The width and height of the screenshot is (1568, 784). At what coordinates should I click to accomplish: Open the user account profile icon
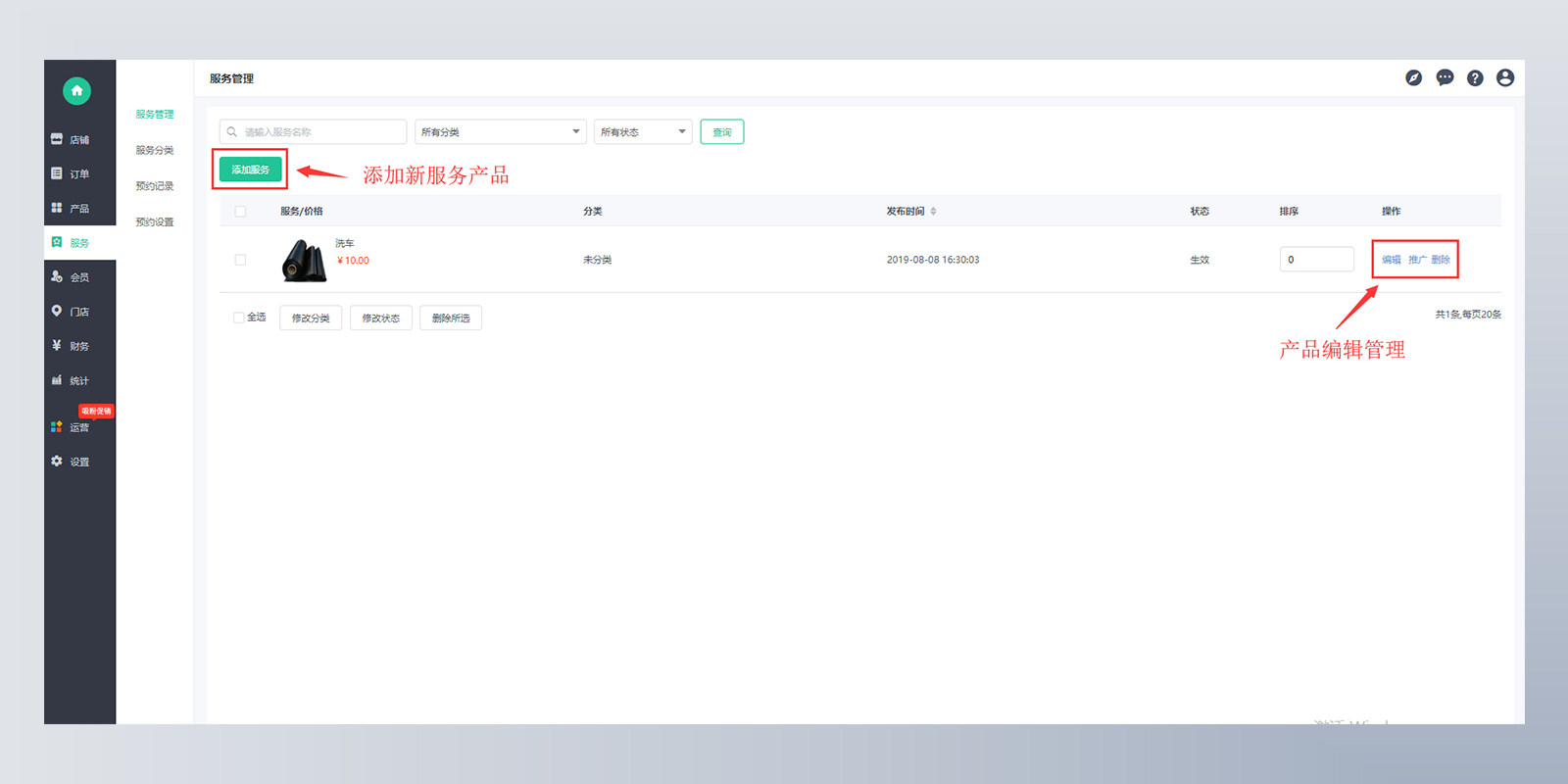click(1505, 78)
